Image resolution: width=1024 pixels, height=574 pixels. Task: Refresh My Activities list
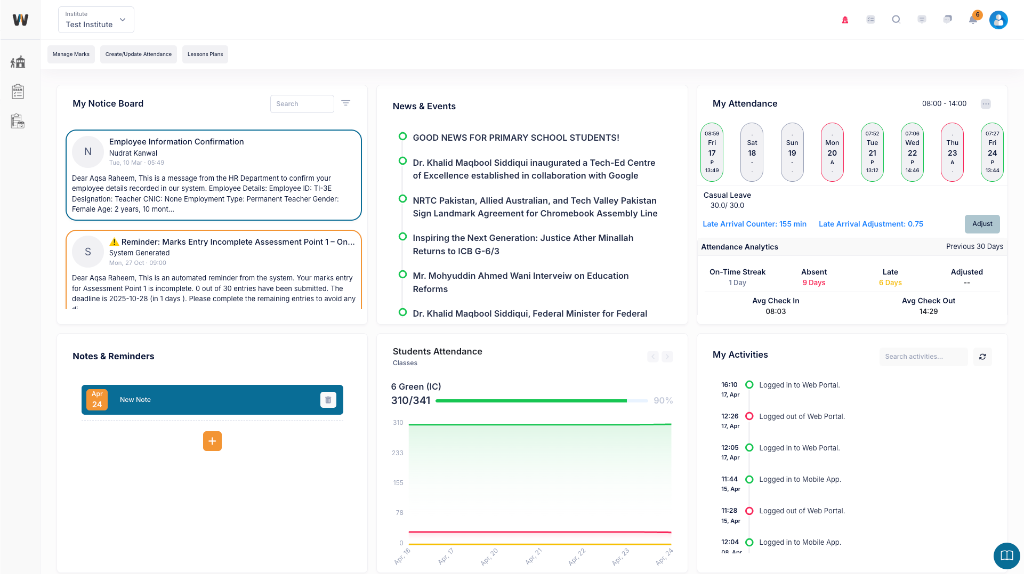(x=982, y=357)
